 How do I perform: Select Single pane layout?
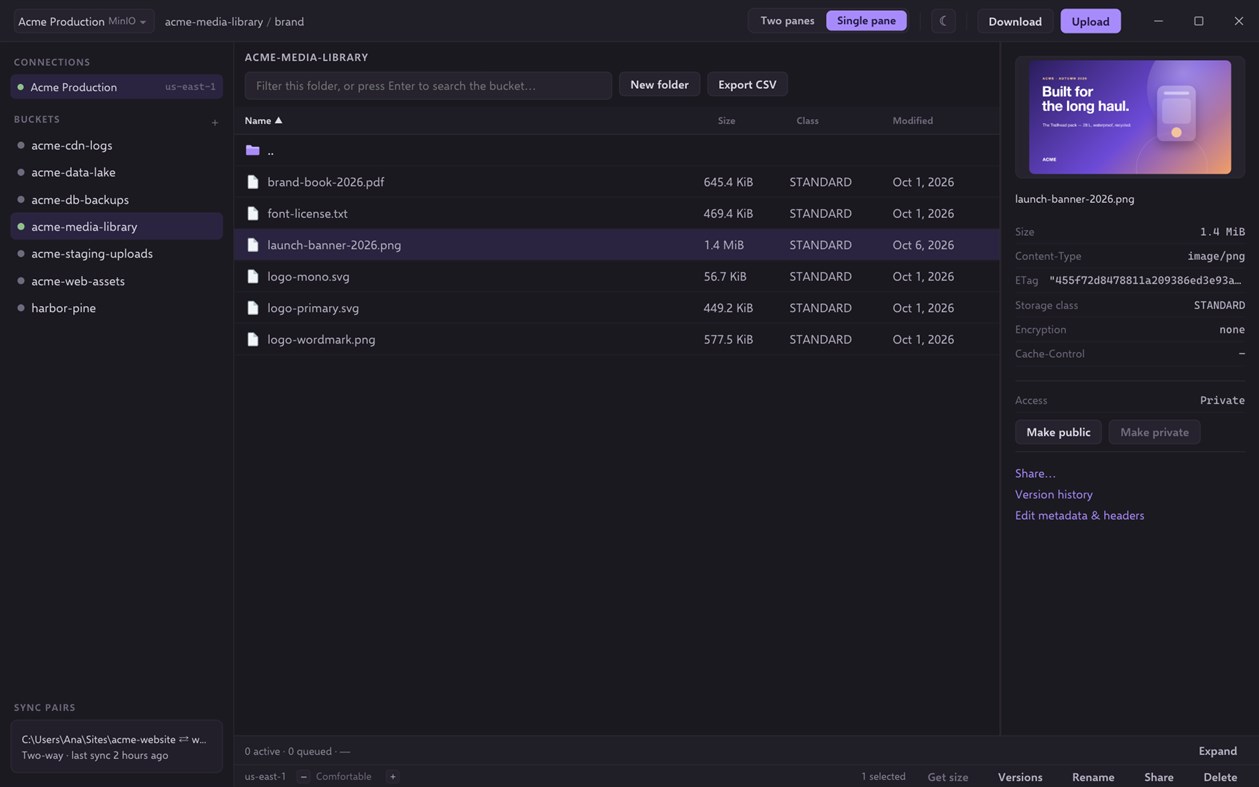coord(866,21)
